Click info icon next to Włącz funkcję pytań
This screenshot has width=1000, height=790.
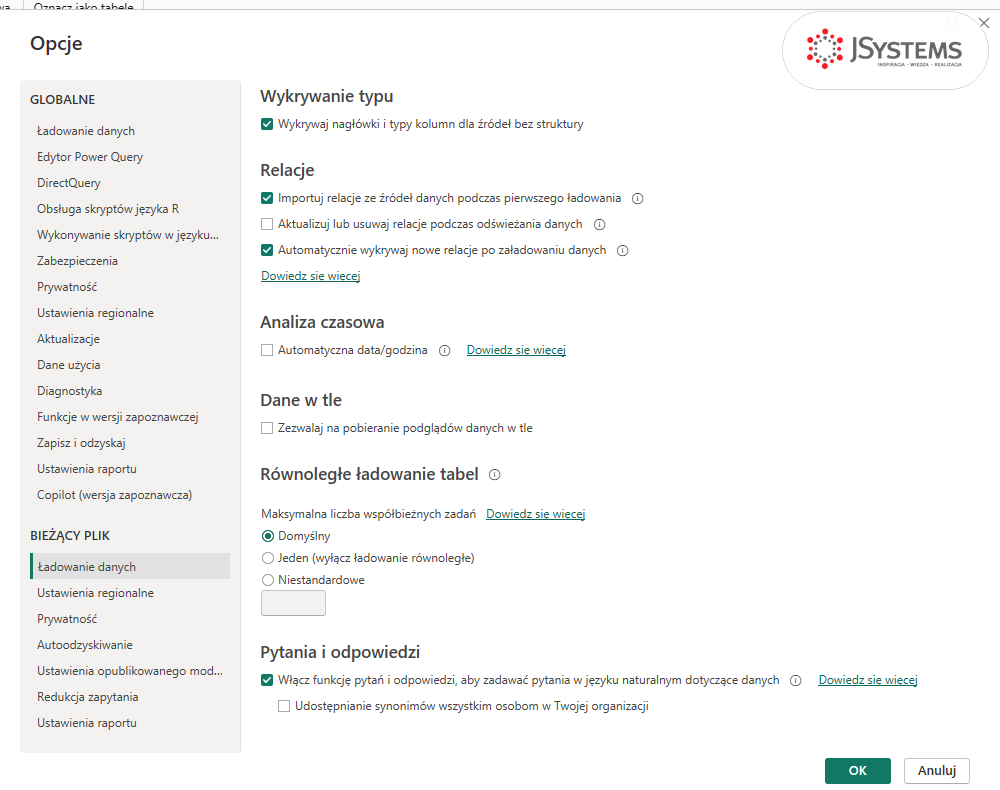click(795, 680)
